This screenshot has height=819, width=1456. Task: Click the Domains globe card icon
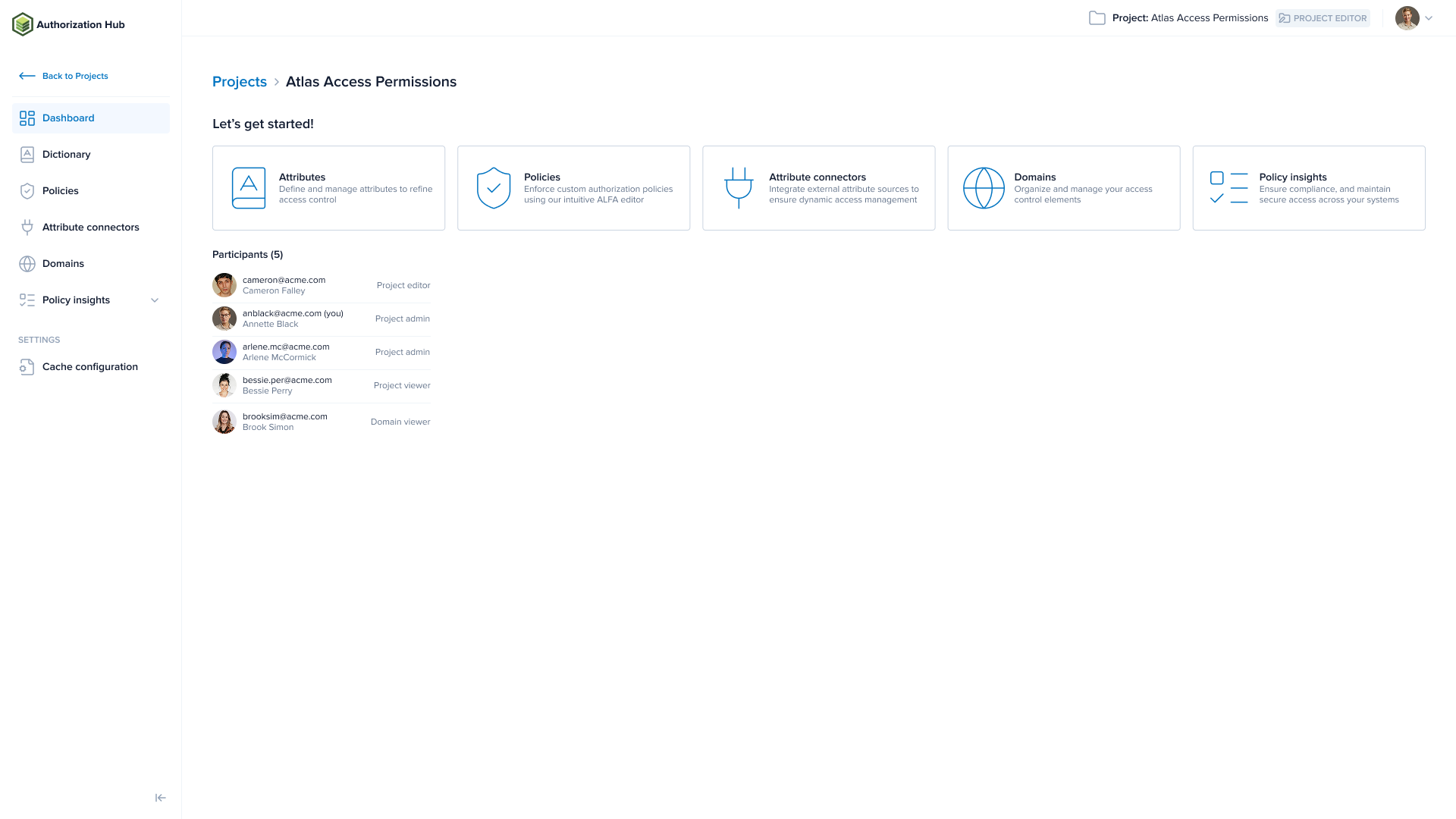[x=984, y=188]
